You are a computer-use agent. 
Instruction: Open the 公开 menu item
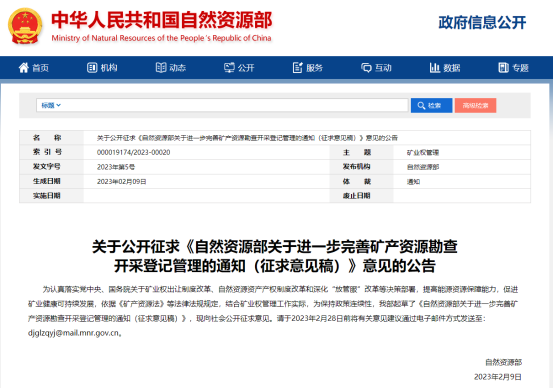tap(246, 68)
